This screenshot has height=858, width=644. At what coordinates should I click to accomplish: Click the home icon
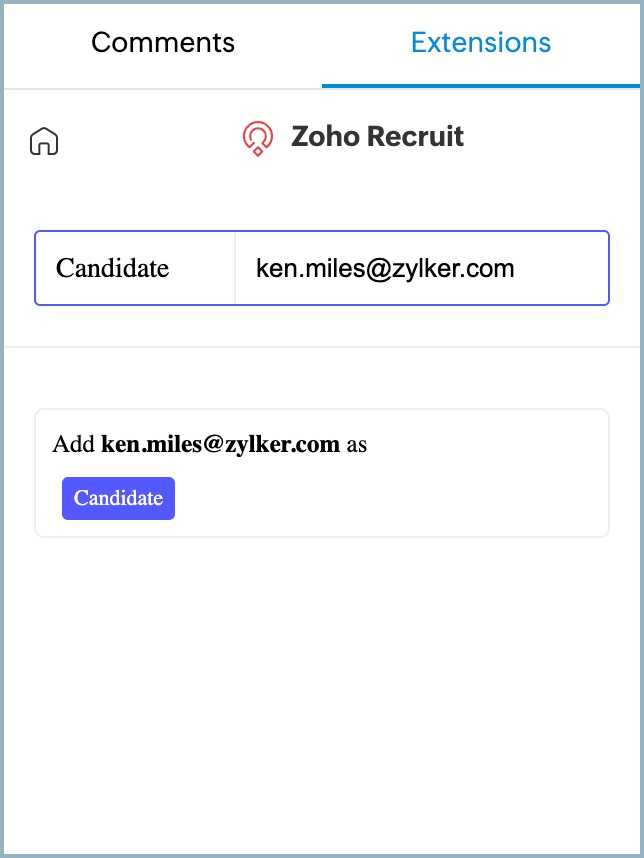tap(44, 141)
